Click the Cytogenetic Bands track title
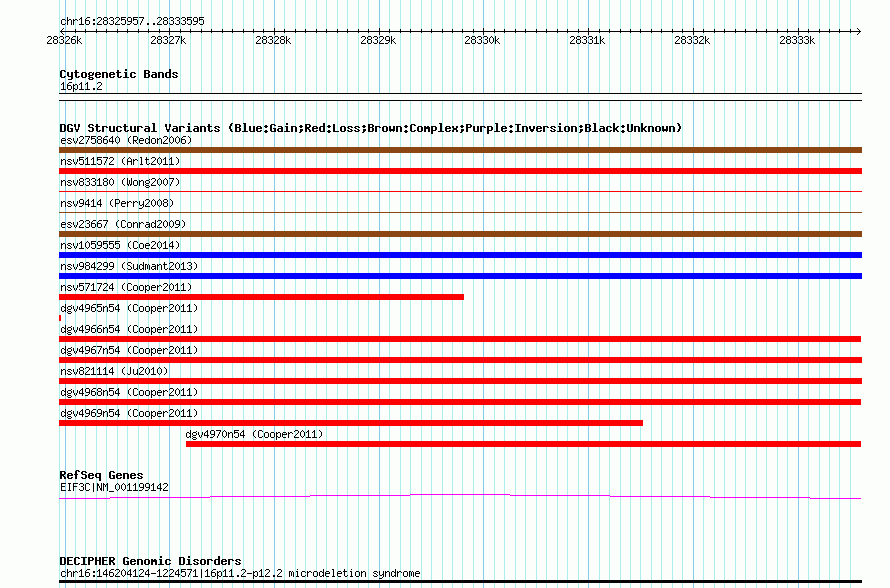 coord(119,74)
